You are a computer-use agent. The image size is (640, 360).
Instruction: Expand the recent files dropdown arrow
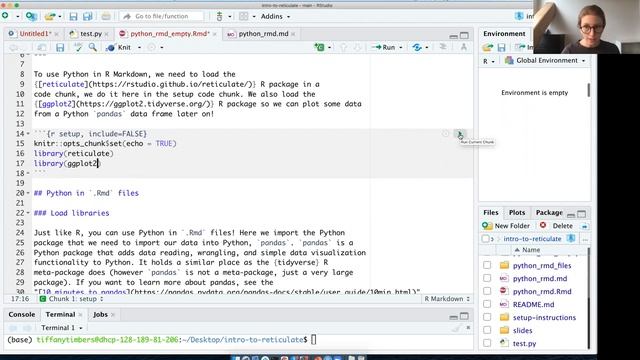point(60,16)
